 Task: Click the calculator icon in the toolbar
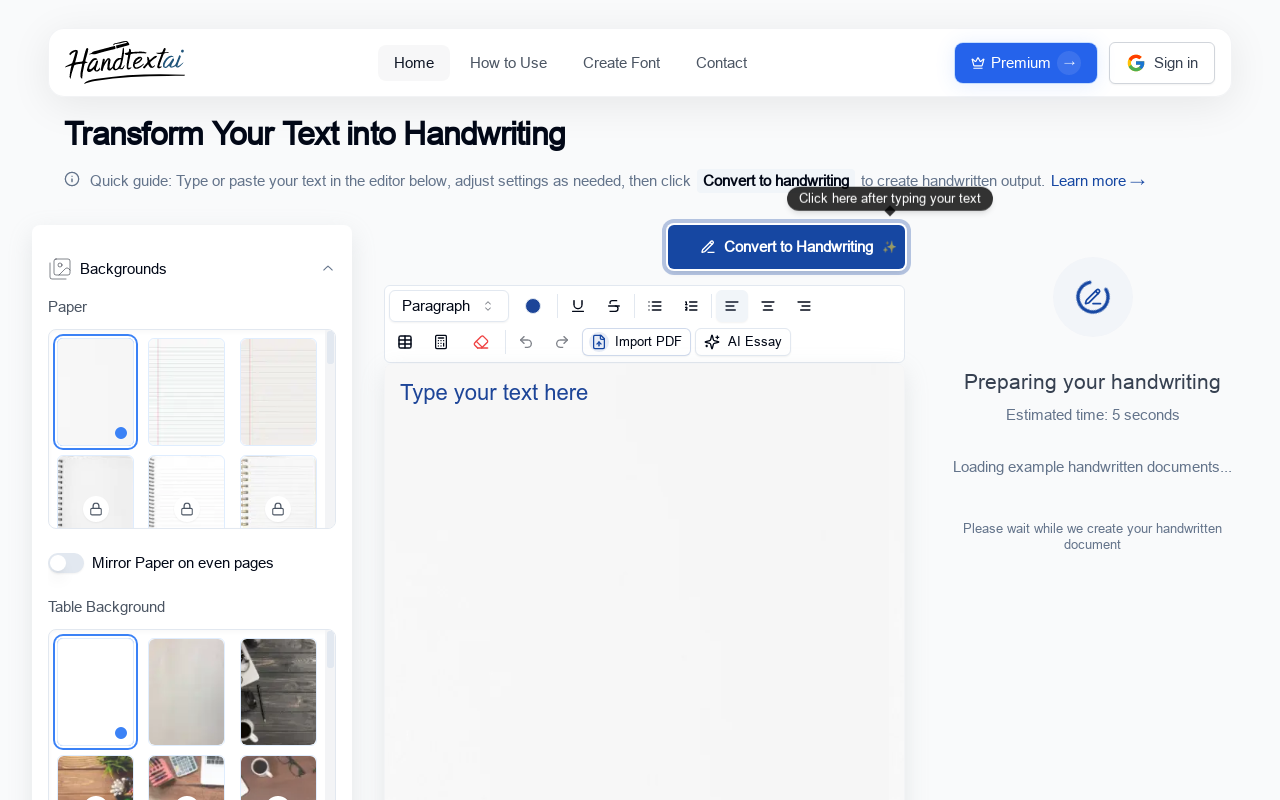tap(441, 342)
